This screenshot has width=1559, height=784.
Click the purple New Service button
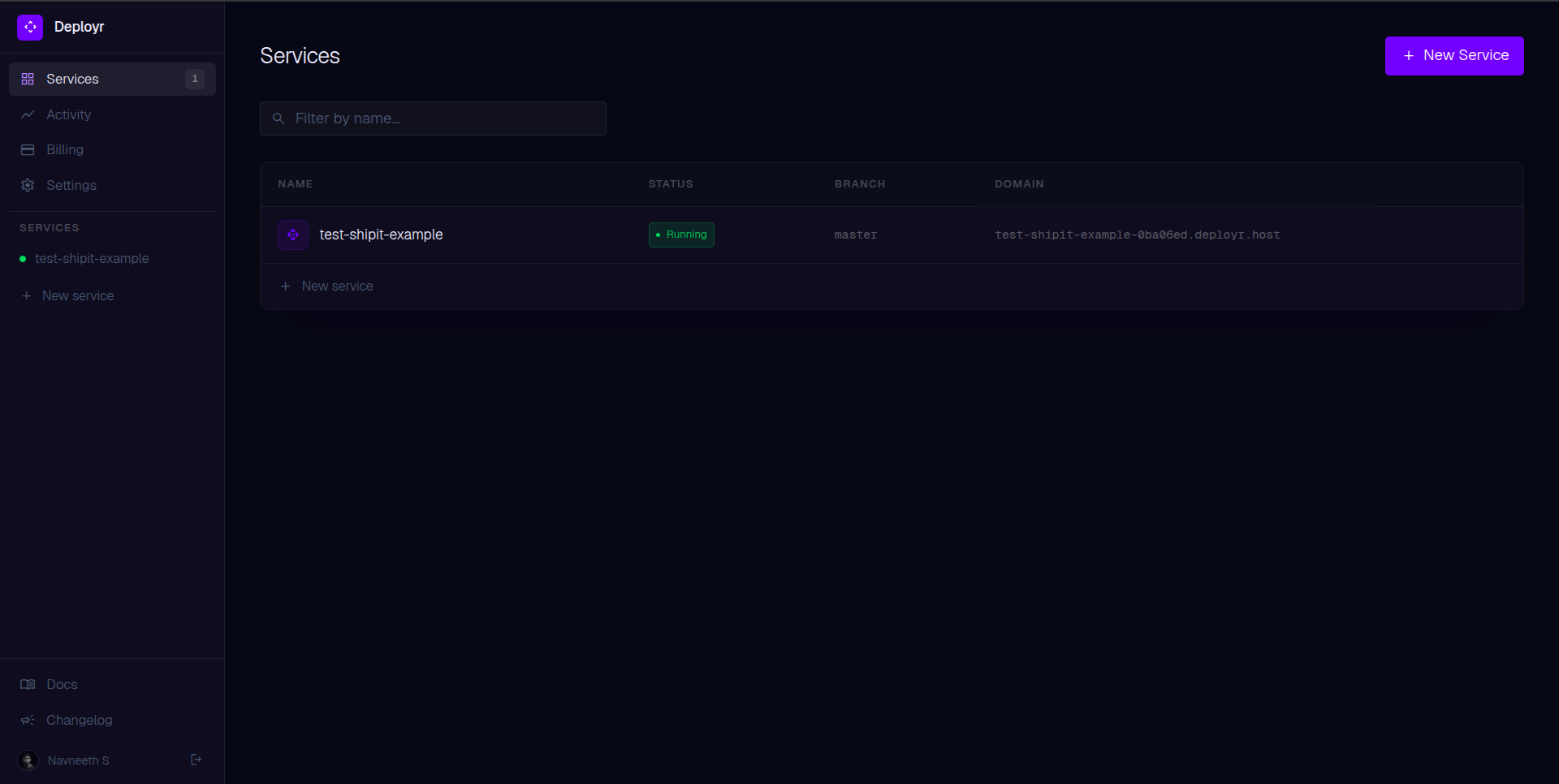pyautogui.click(x=1454, y=56)
